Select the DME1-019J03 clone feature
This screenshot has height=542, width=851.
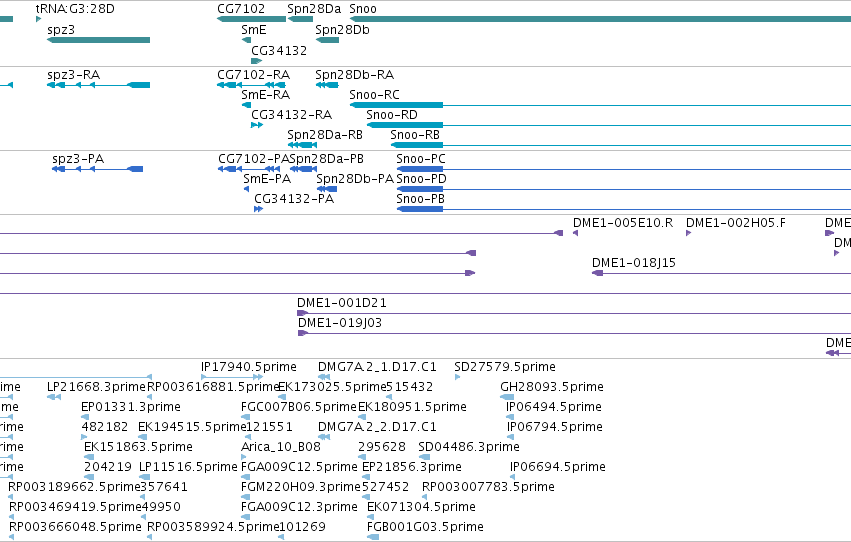575,334
